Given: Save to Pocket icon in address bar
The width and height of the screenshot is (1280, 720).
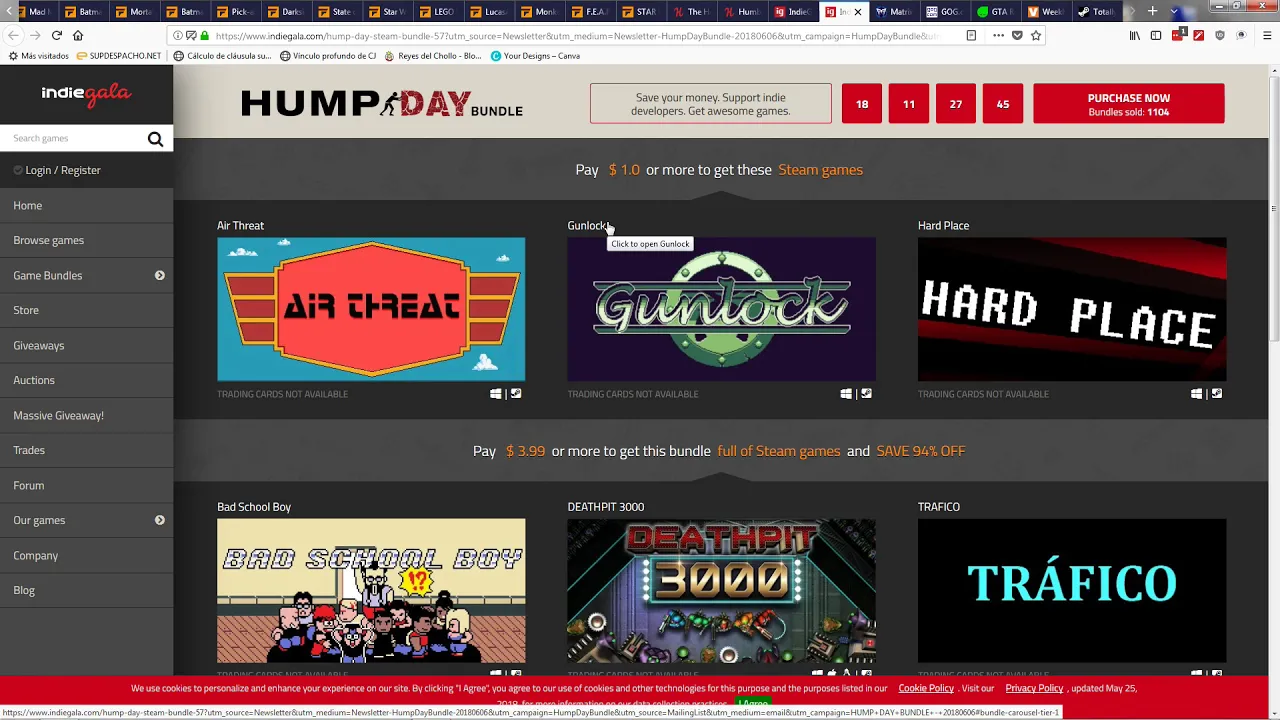Looking at the screenshot, I should [x=1017, y=35].
